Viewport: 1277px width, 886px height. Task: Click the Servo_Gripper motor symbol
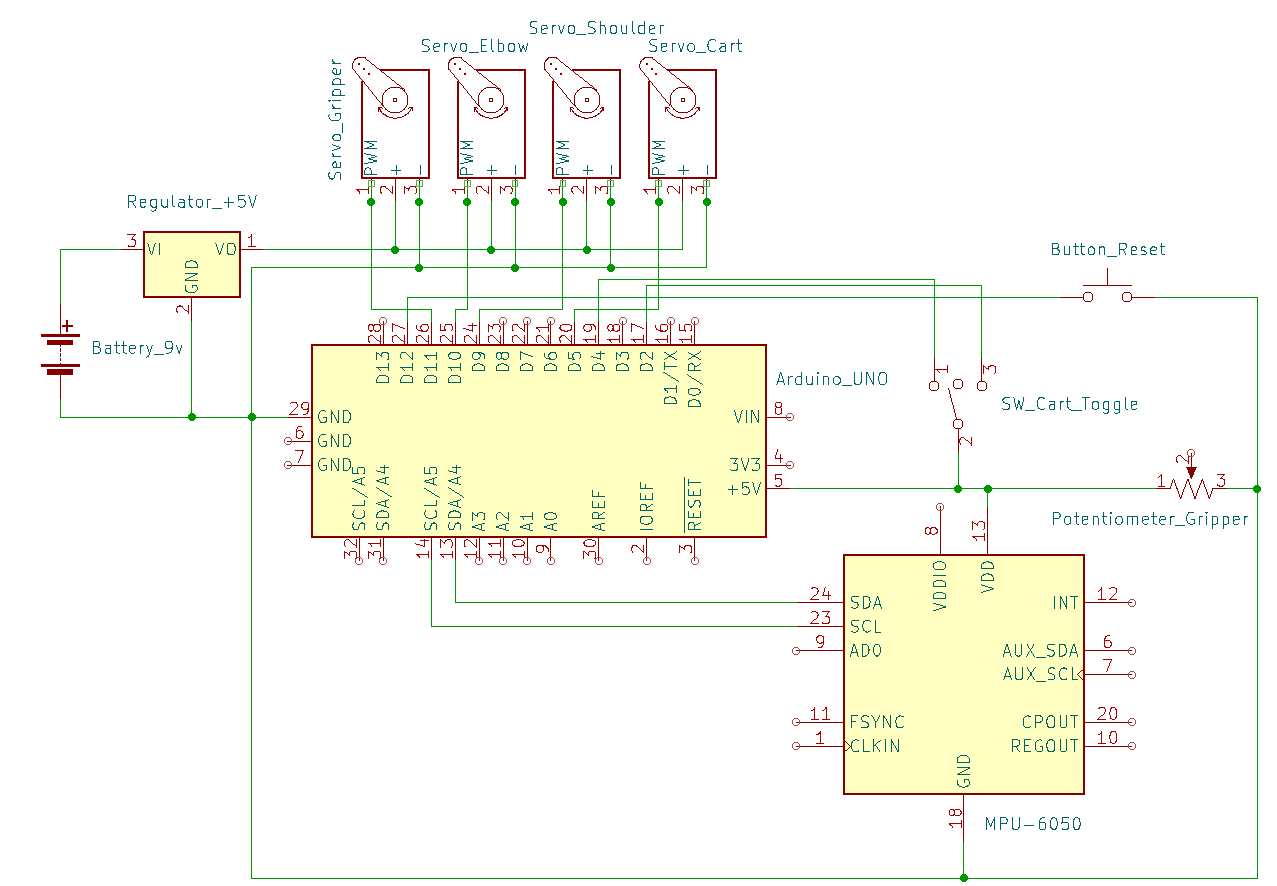click(395, 124)
